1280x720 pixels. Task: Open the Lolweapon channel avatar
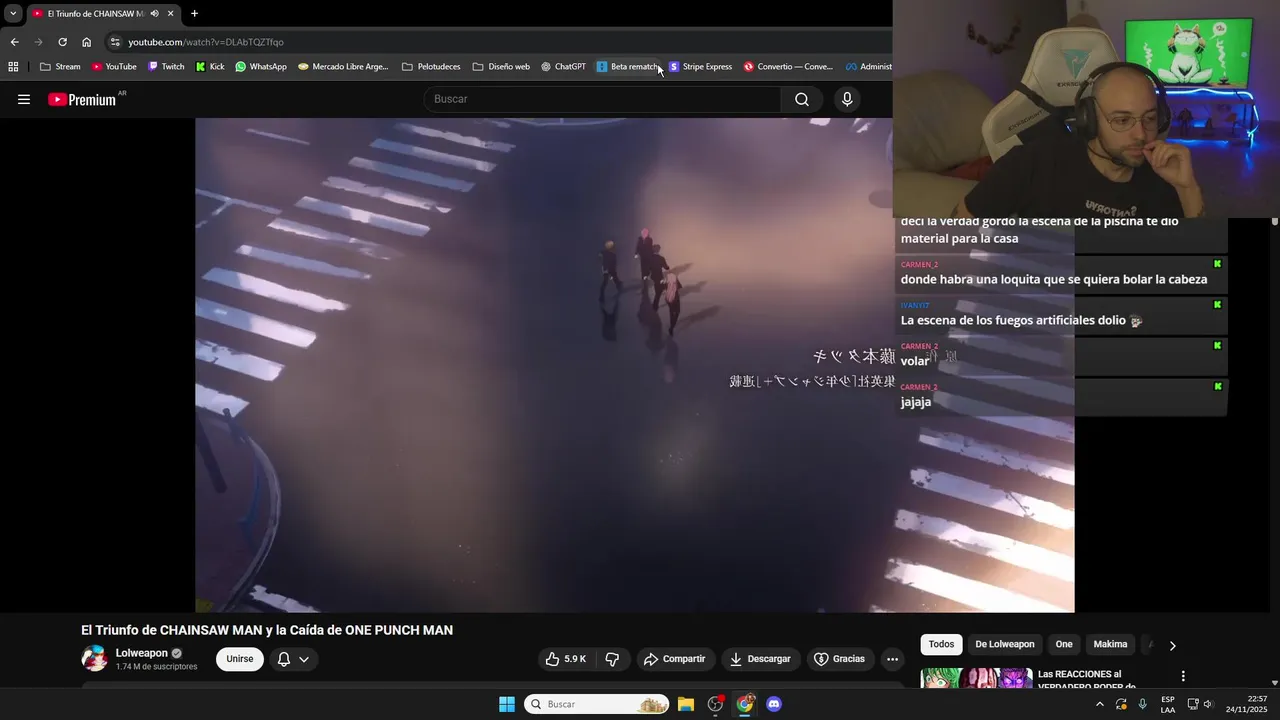pos(94,659)
